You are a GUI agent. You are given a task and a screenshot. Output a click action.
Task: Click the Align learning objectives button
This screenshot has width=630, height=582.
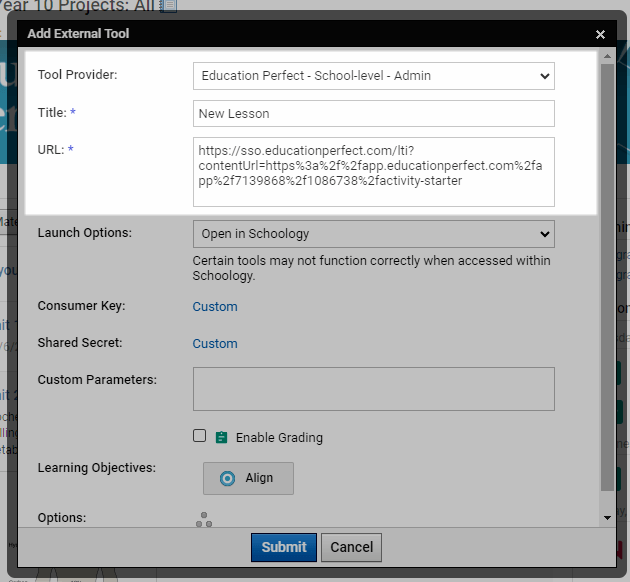(248, 478)
